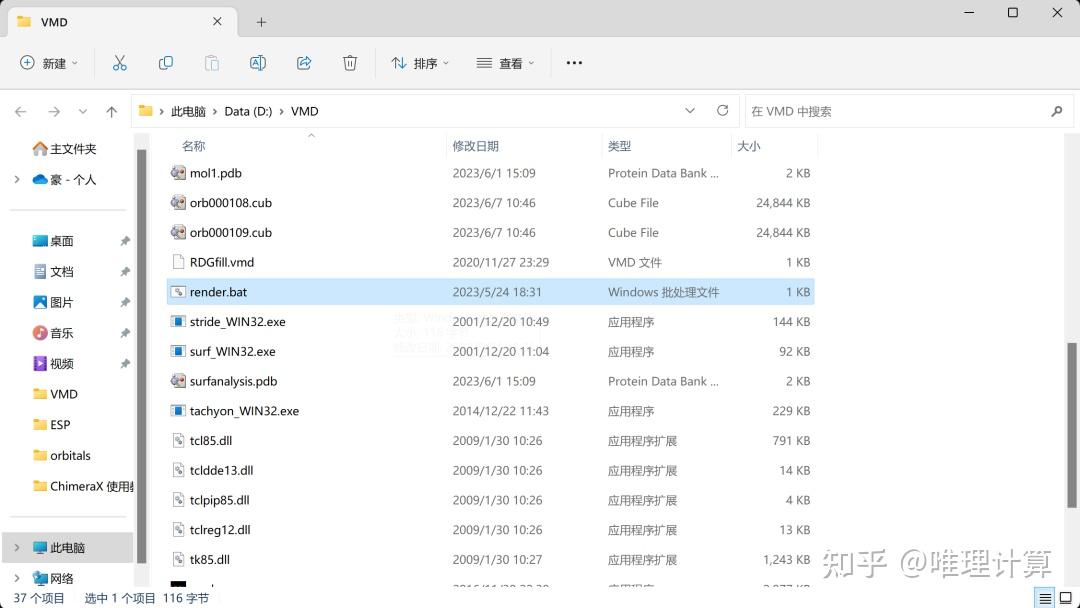Go to Data (D:) via the breadcrumb
Image resolution: width=1080 pixels, height=608 pixels.
(x=248, y=111)
